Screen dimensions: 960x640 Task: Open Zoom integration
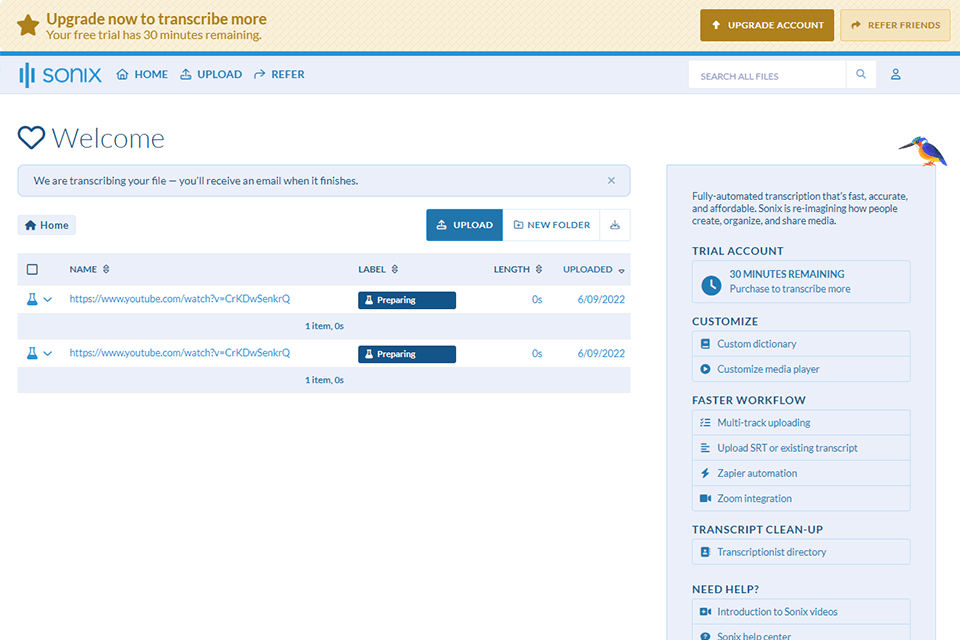tap(801, 499)
